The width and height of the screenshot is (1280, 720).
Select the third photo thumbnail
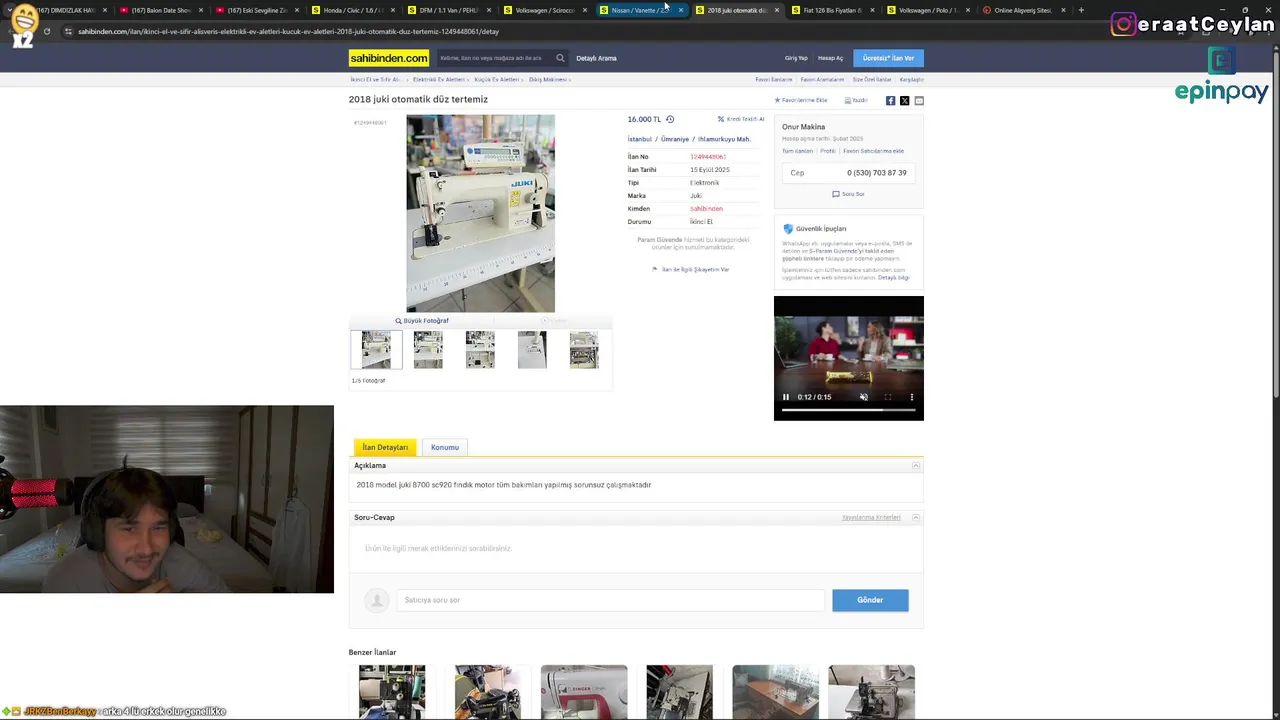[480, 350]
